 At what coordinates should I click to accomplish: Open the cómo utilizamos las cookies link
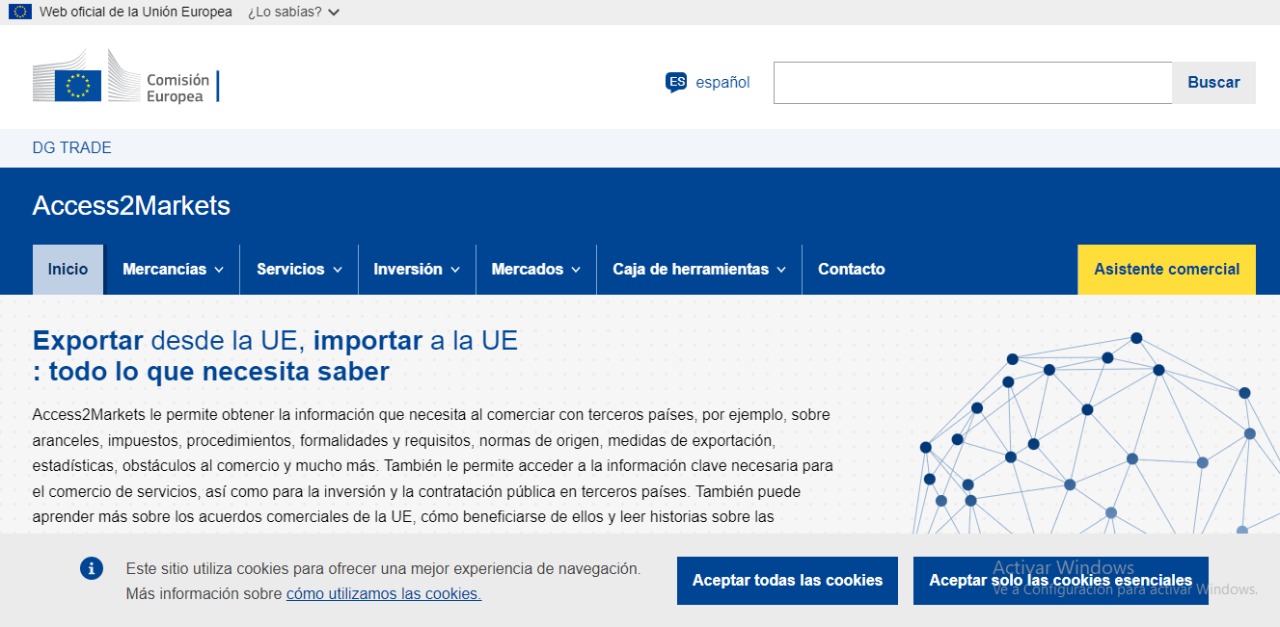382,593
